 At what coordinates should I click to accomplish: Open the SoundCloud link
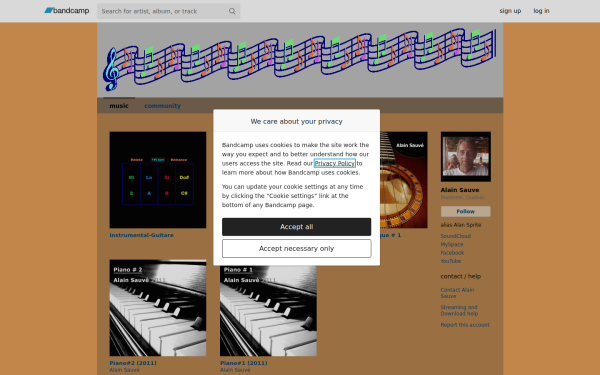coord(455,236)
